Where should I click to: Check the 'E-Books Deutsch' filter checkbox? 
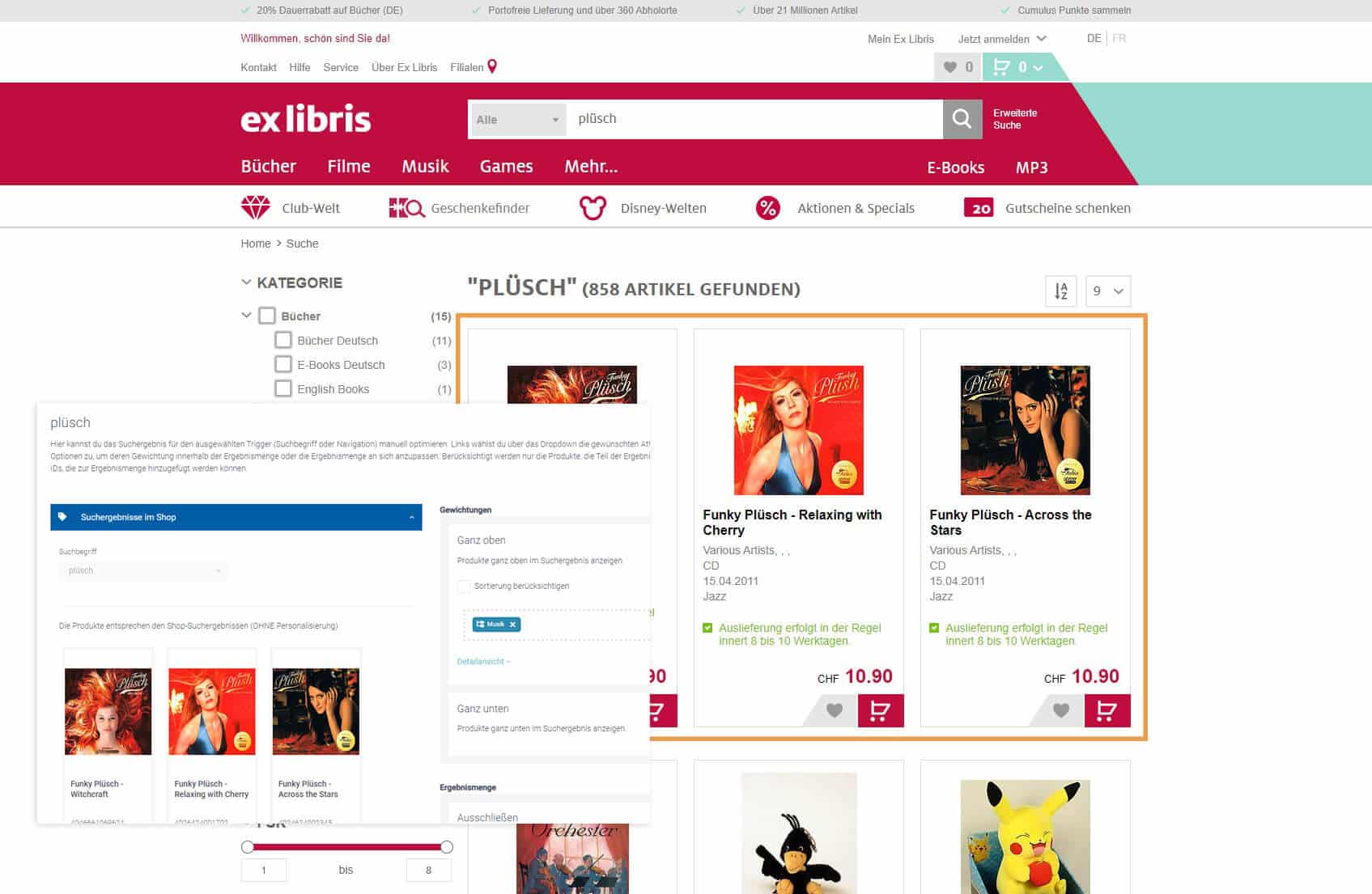283,365
